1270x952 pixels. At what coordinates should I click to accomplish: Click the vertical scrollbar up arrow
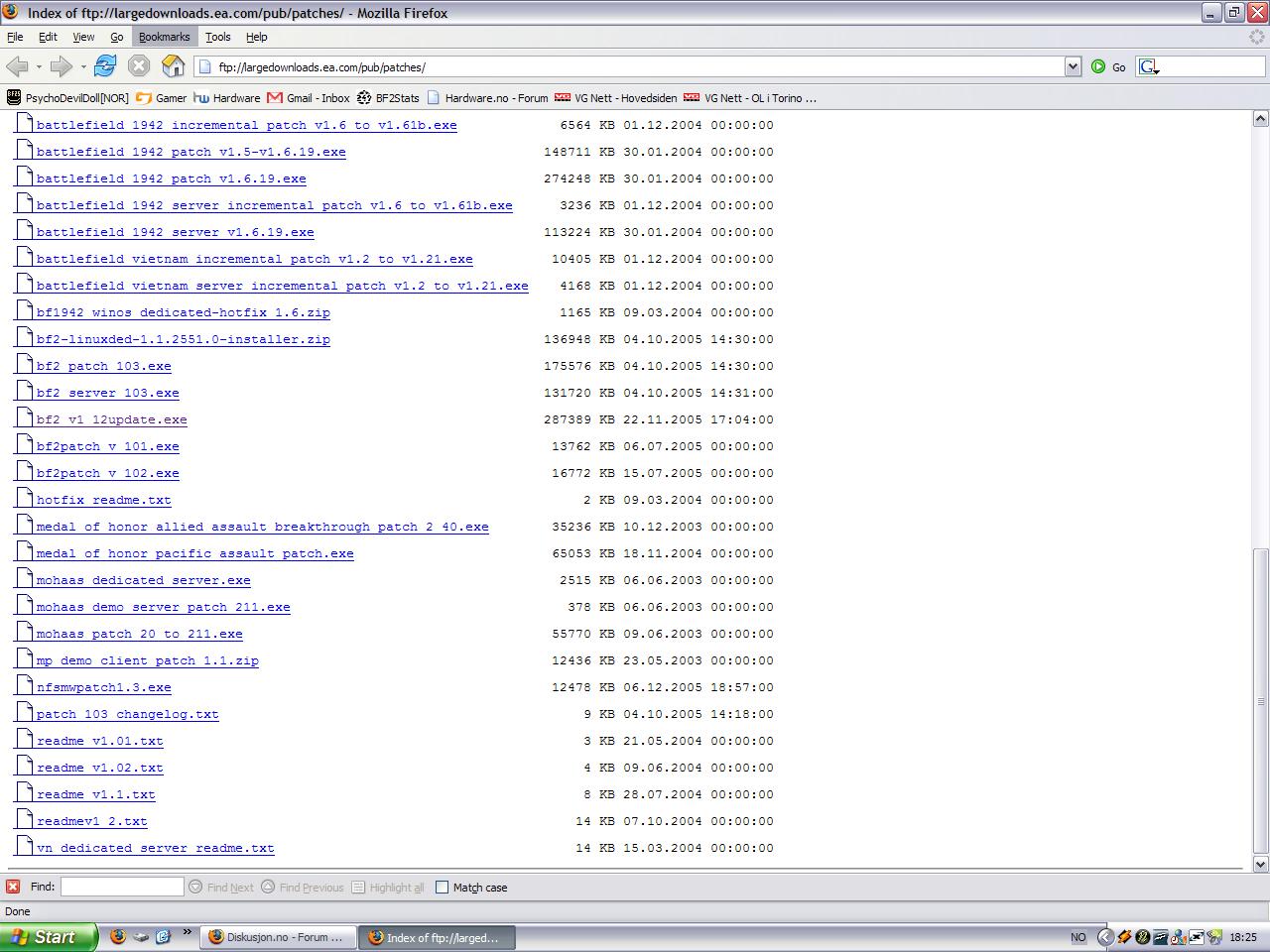(1260, 119)
